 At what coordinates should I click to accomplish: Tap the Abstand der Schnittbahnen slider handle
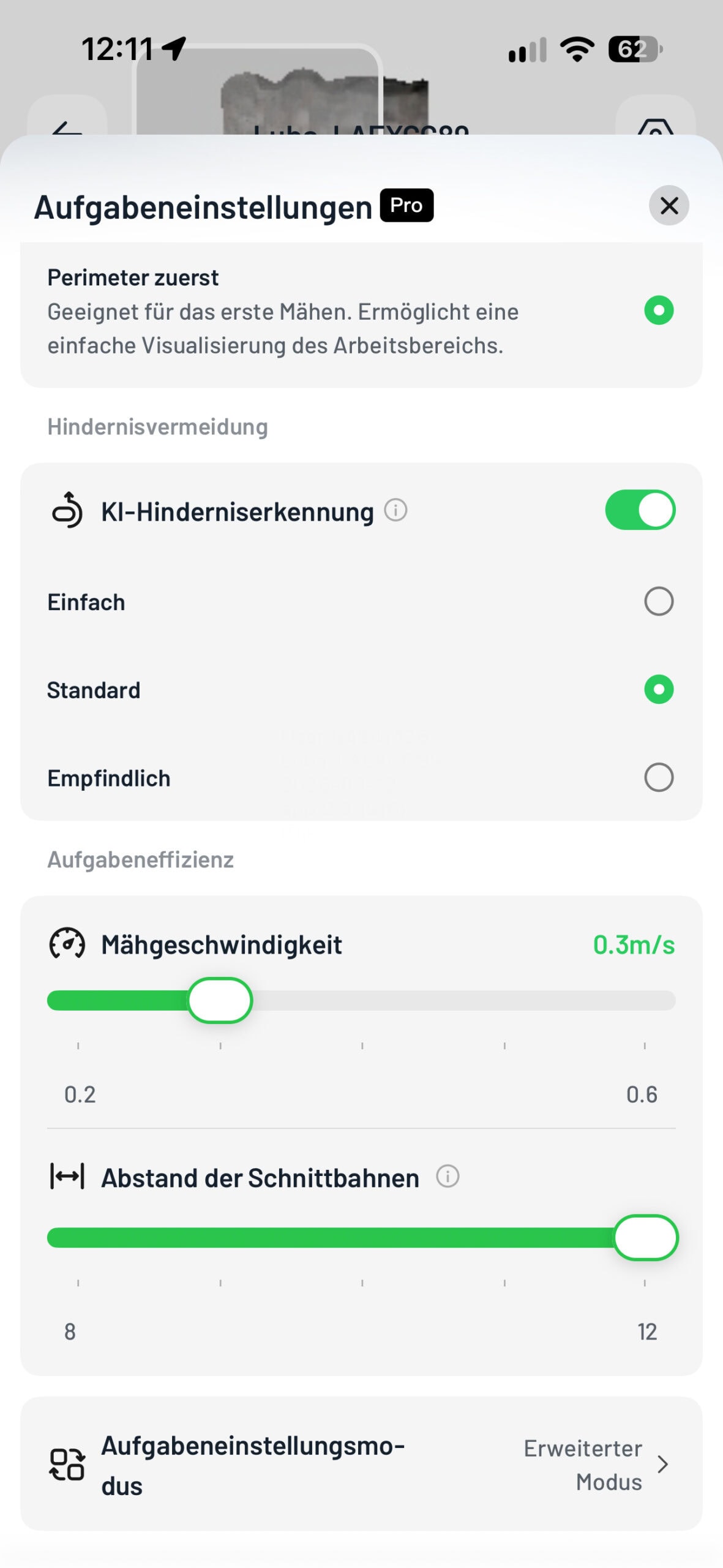coord(646,1237)
